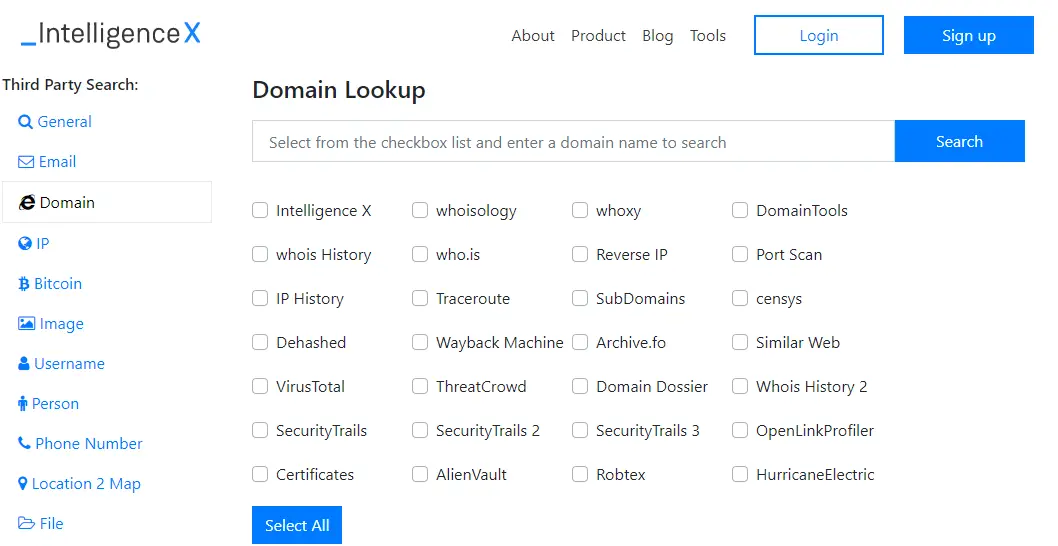Viewport: 1058px width, 546px height.
Task: Click the user icon beside Username
Action: coord(24,364)
